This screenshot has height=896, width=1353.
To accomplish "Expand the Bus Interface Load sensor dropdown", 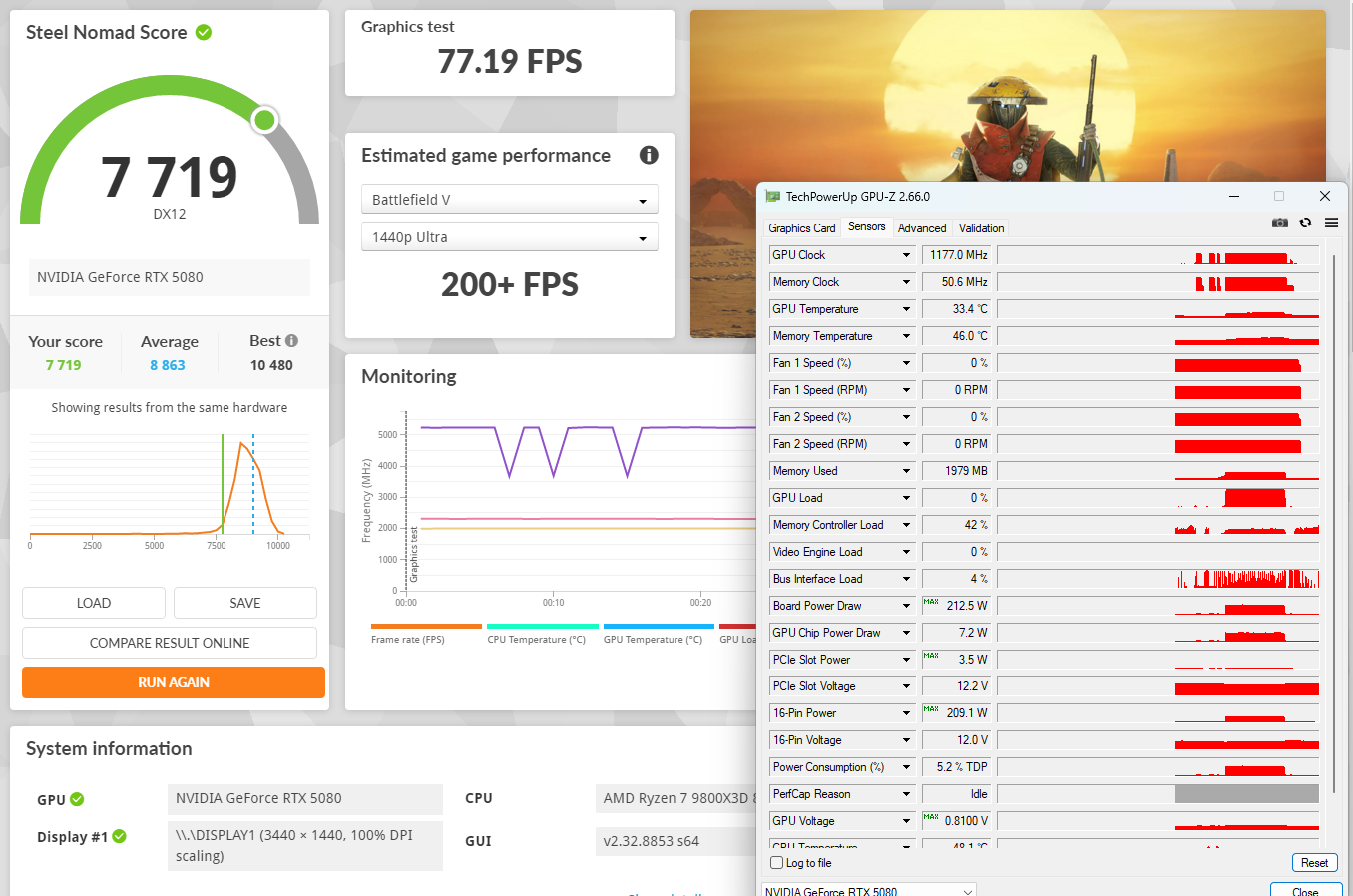I will [906, 579].
